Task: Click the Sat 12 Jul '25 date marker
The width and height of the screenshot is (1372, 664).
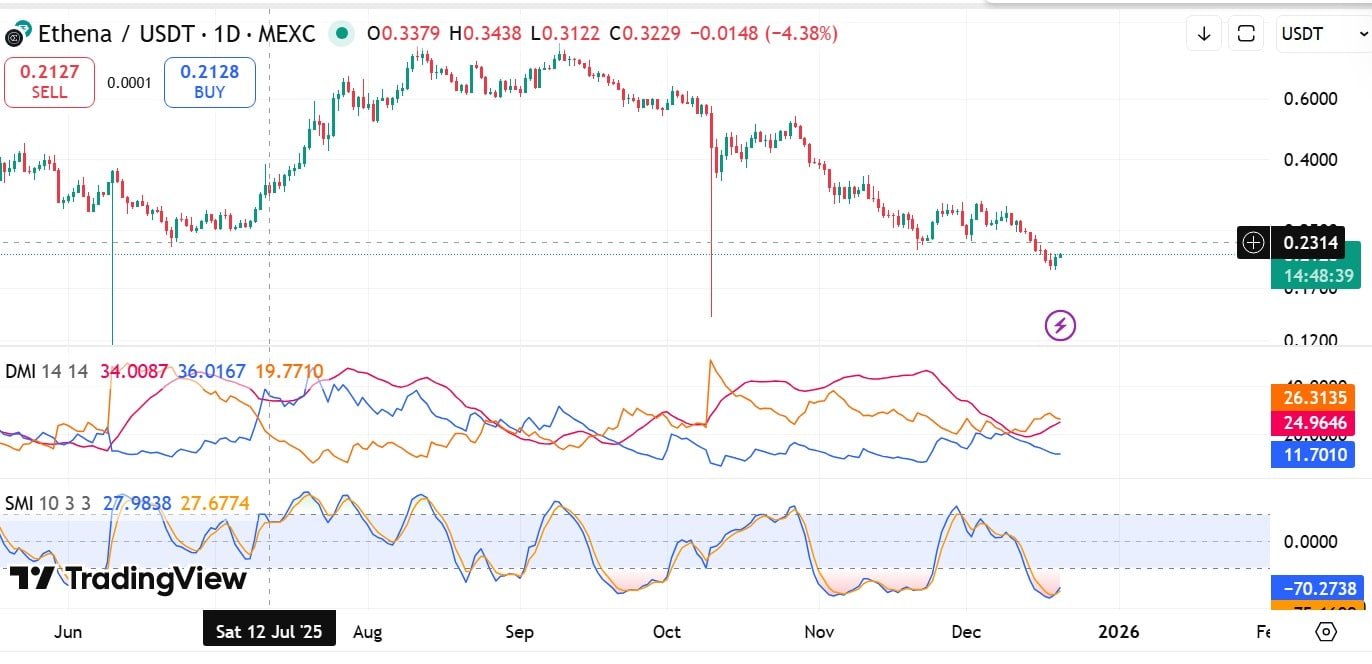Action: (x=270, y=631)
